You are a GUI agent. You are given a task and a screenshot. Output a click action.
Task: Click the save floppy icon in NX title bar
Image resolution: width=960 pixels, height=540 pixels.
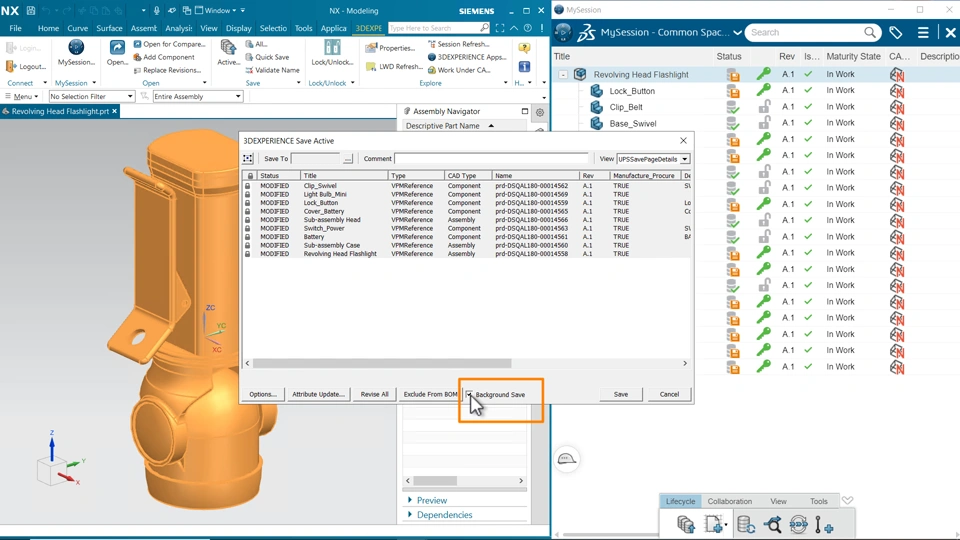[31, 10]
